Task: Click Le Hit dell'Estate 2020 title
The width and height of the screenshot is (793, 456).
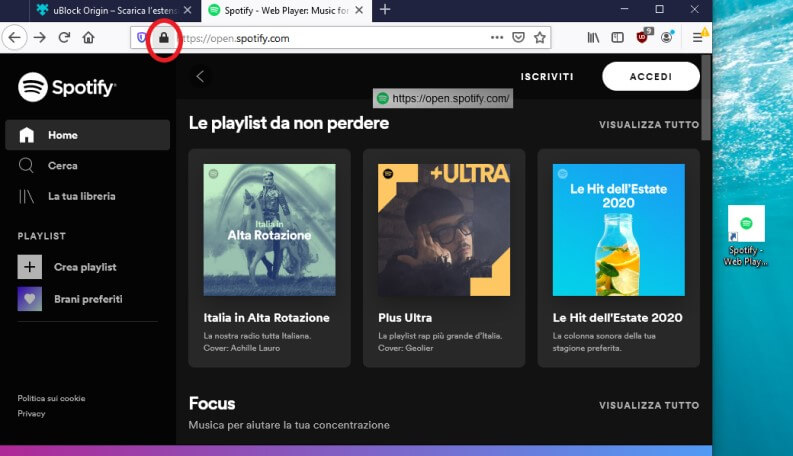Action: pos(617,317)
